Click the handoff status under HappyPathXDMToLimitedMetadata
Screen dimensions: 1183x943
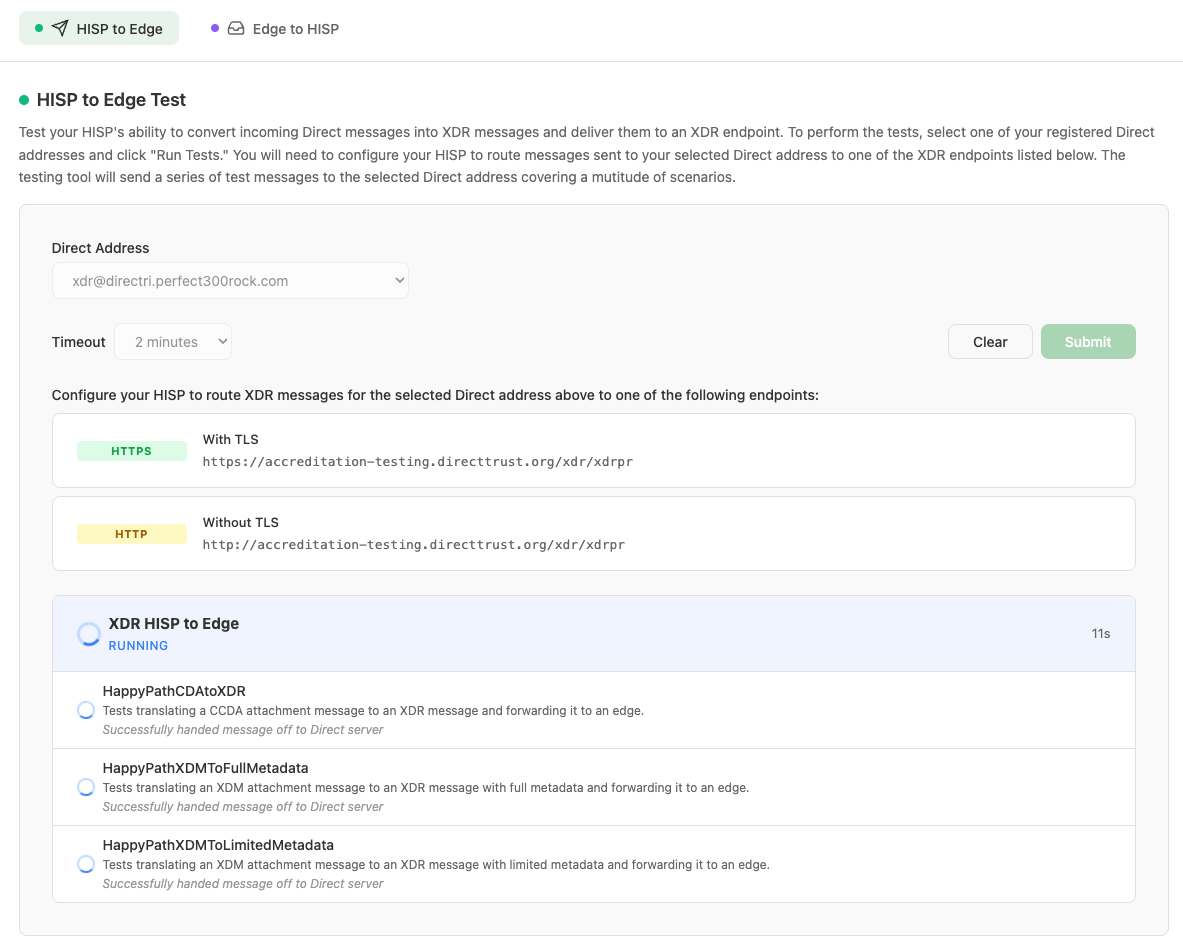coord(243,883)
